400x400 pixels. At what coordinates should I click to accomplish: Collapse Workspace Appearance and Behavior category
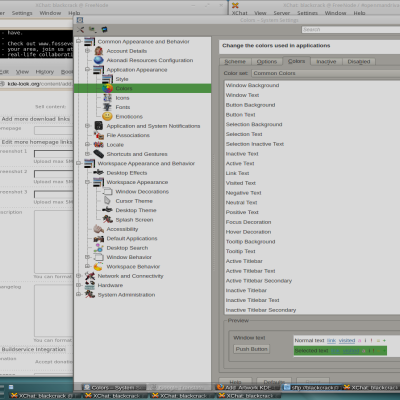pyautogui.click(x=79, y=163)
